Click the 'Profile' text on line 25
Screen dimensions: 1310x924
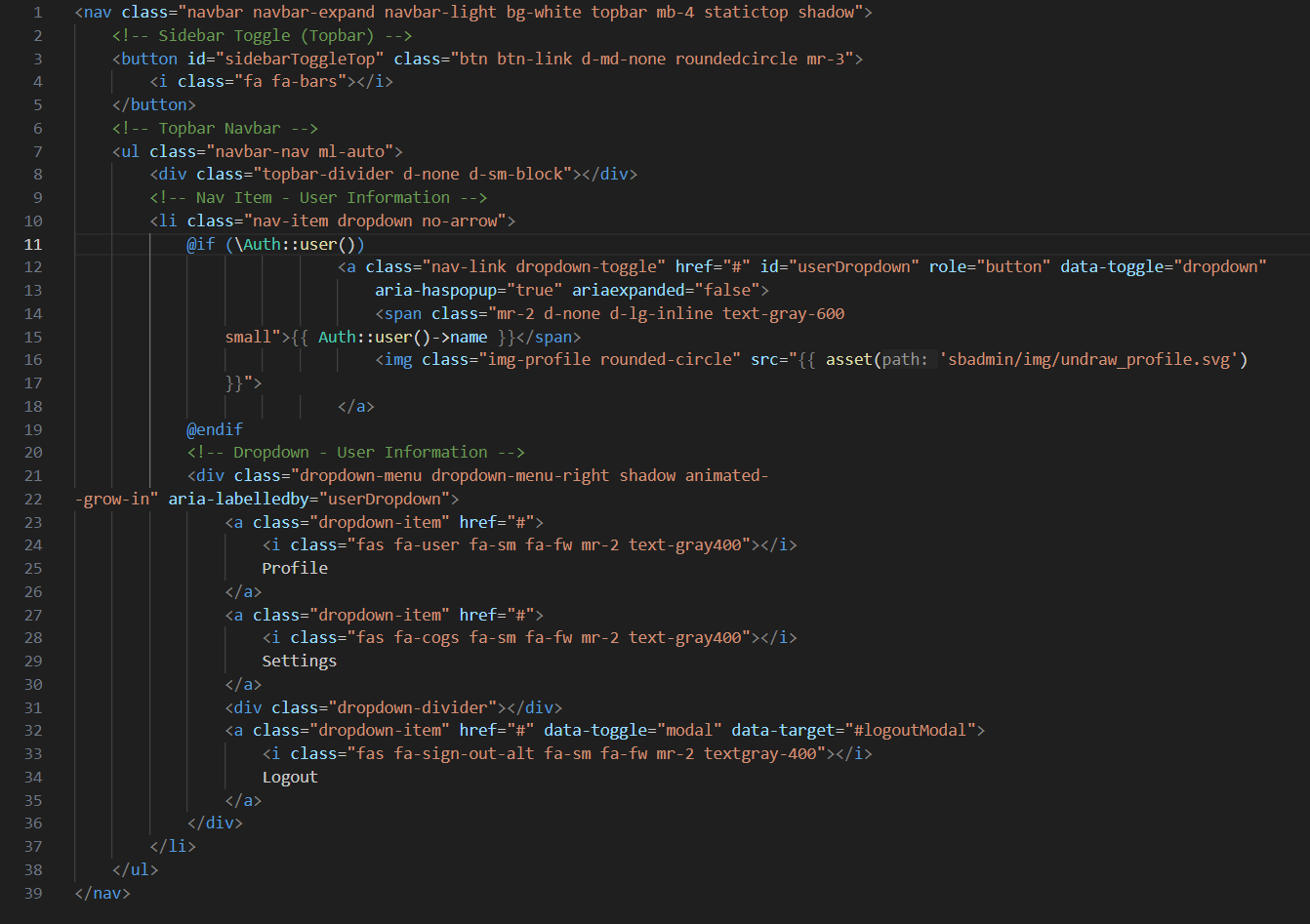[x=295, y=568]
